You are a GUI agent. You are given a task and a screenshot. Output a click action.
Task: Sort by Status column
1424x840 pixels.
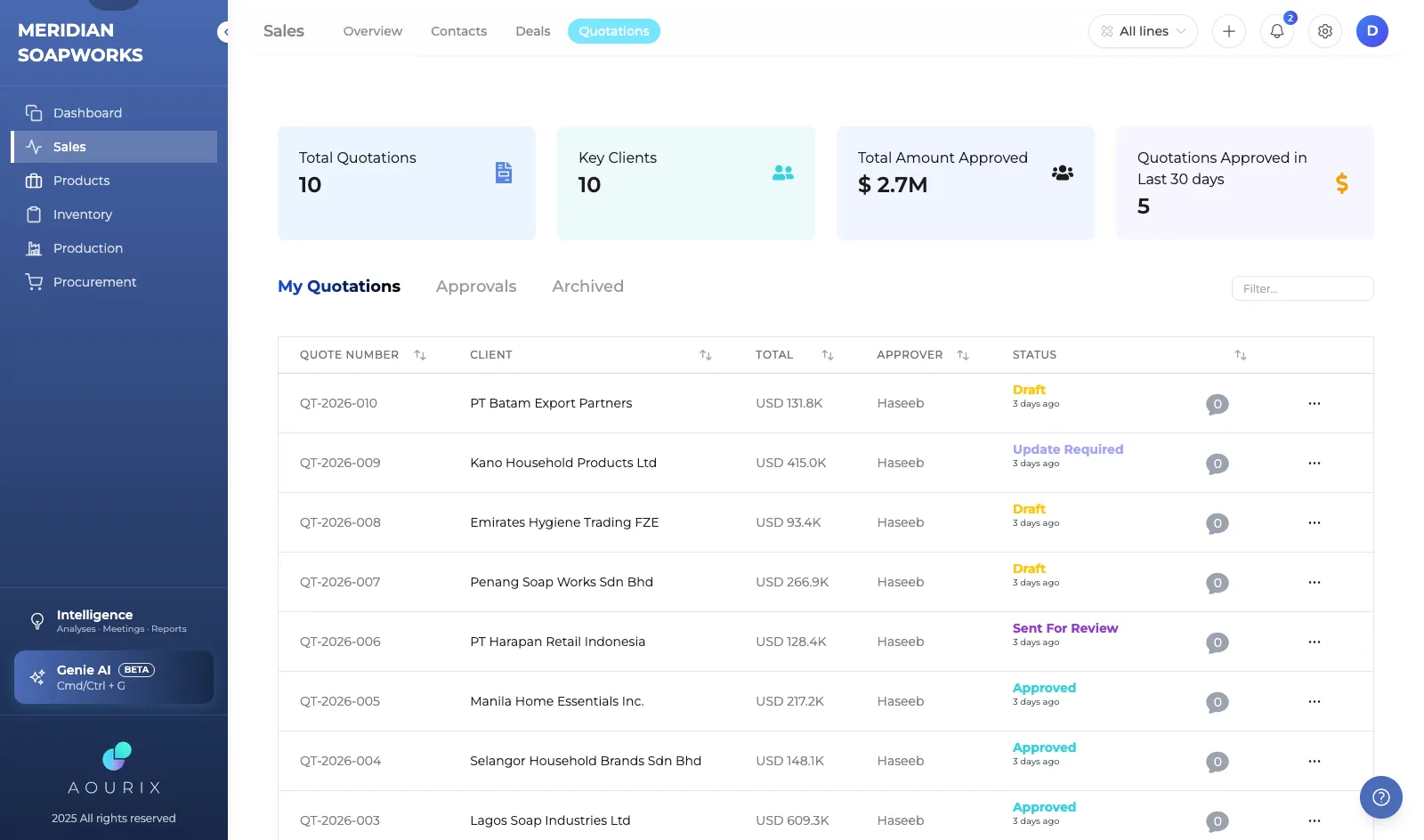(x=1241, y=355)
